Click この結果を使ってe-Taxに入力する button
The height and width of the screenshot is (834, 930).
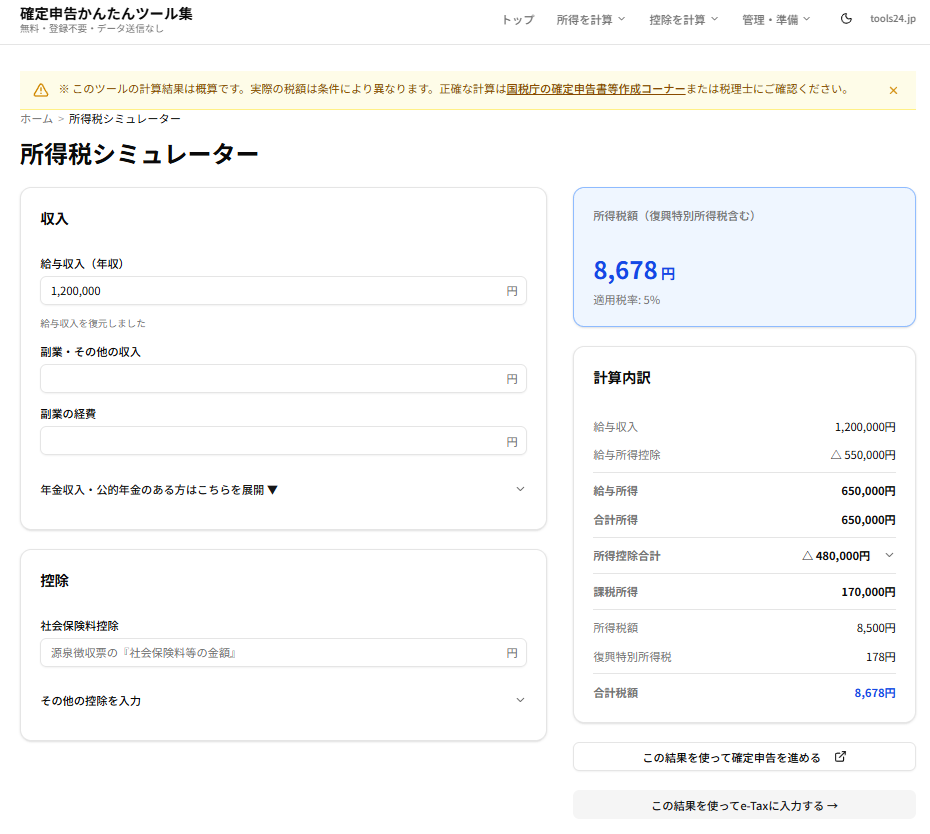(744, 805)
